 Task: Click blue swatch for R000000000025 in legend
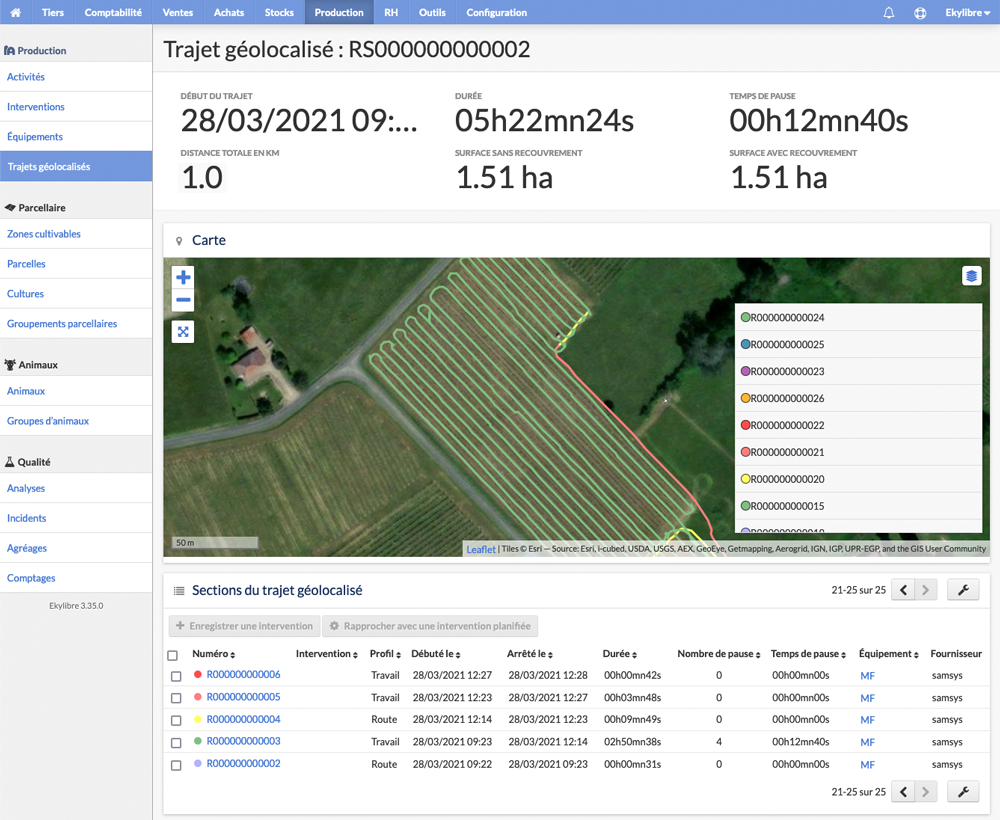point(745,344)
